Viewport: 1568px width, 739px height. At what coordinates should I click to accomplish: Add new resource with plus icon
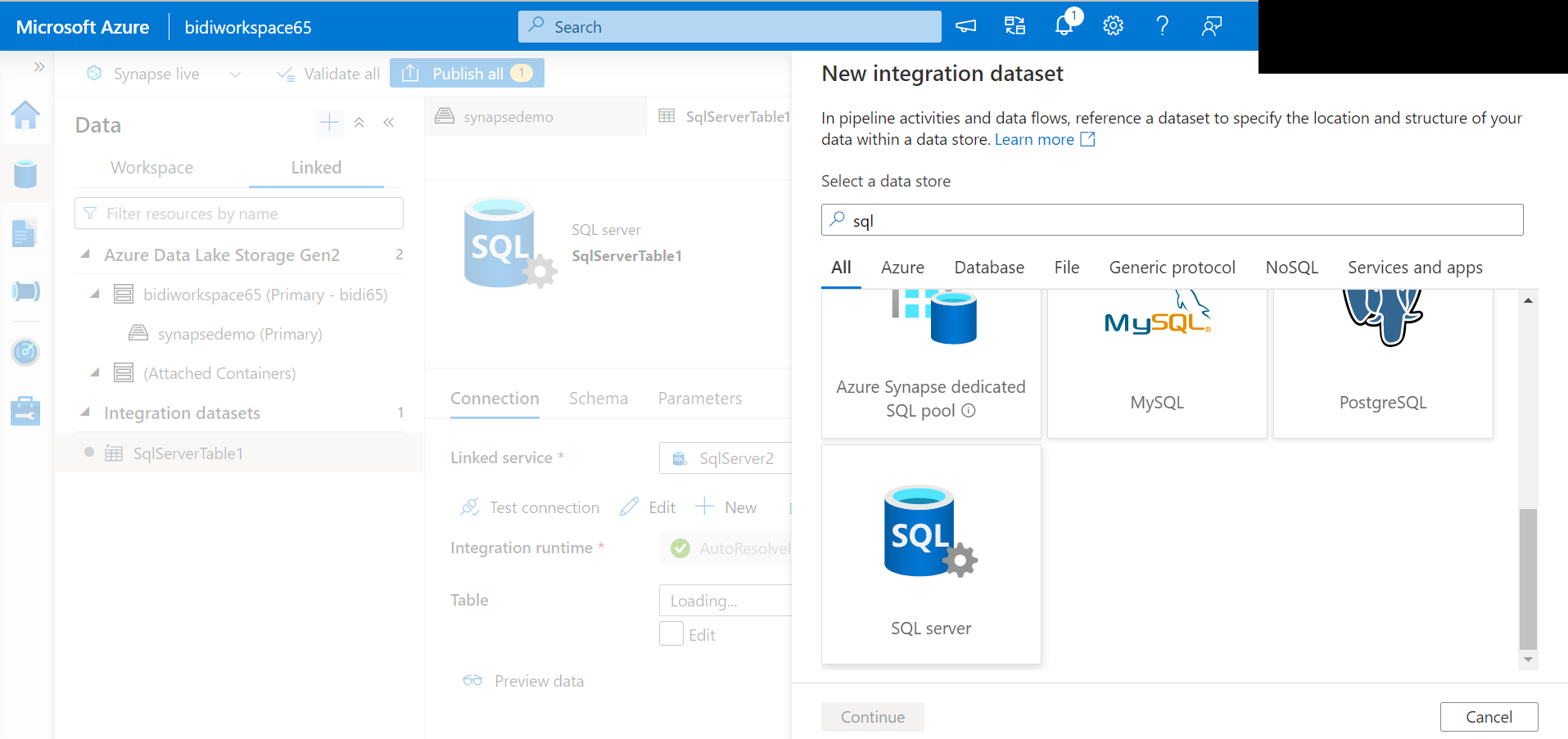329,123
